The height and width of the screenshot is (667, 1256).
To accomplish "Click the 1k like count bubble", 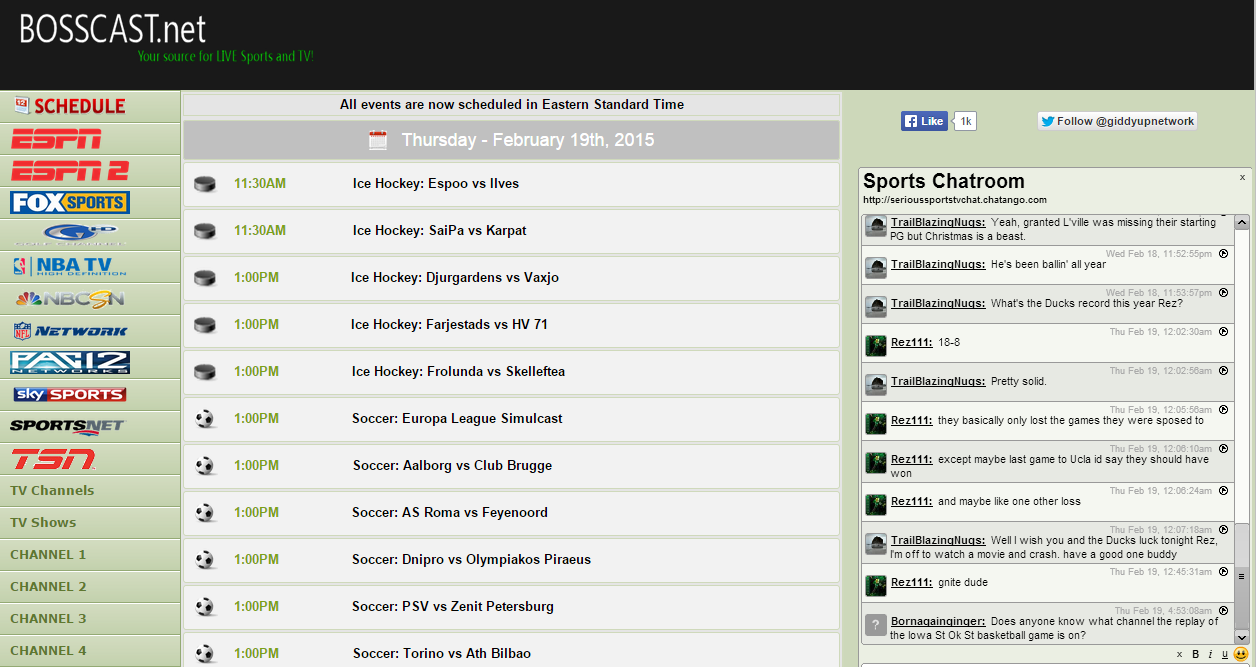I will [965, 121].
